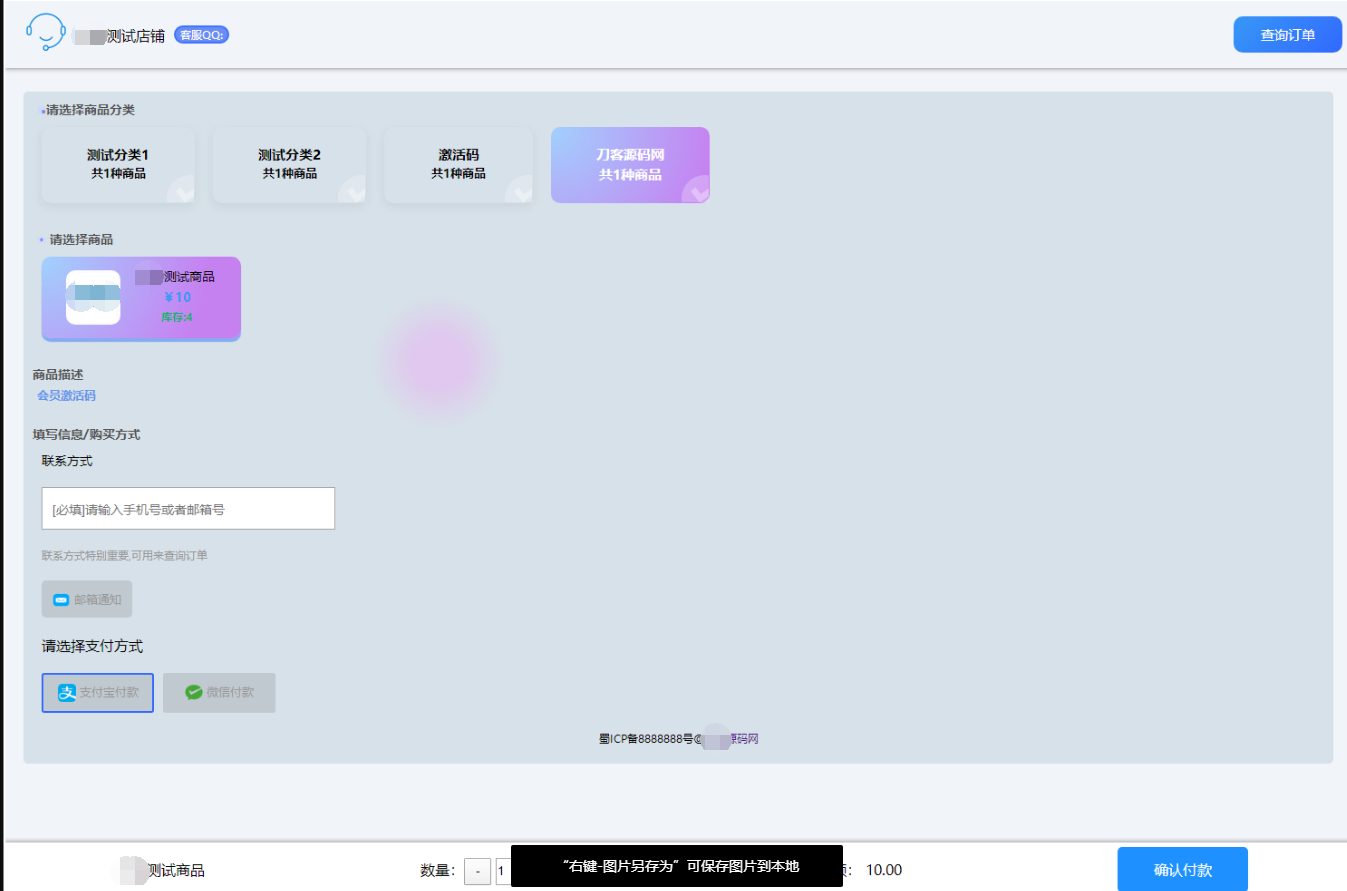Decrease quantity with the minus button
Screen dimensions: 1347x891
tap(477, 871)
